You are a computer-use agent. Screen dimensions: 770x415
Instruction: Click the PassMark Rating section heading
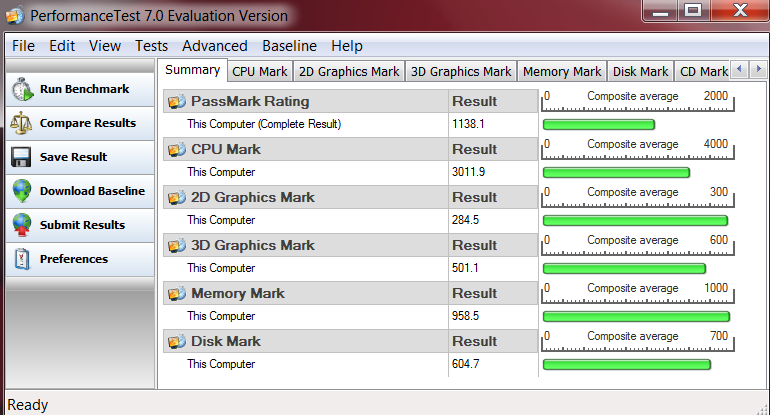250,101
